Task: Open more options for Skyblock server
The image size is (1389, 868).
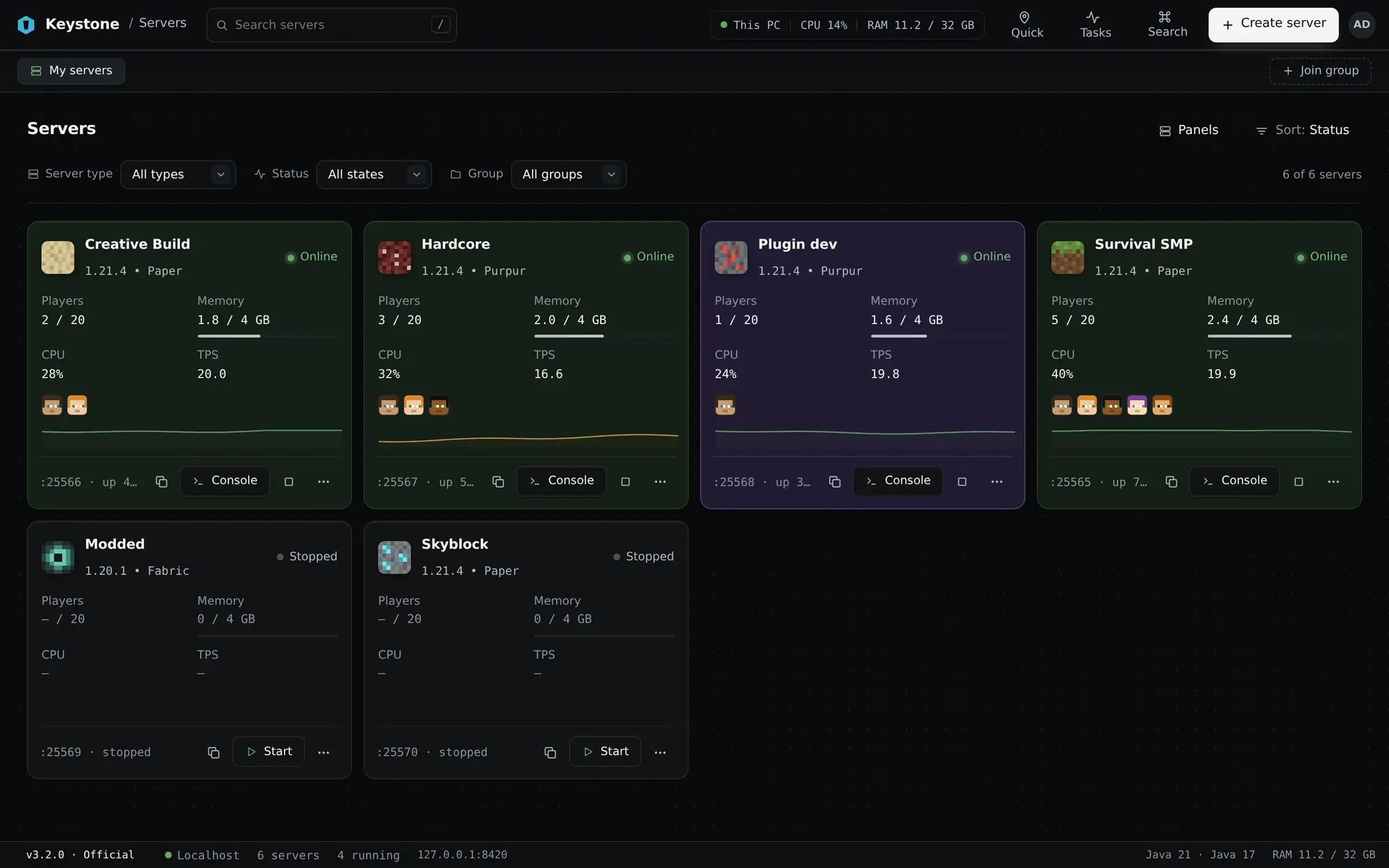Action: click(660, 752)
